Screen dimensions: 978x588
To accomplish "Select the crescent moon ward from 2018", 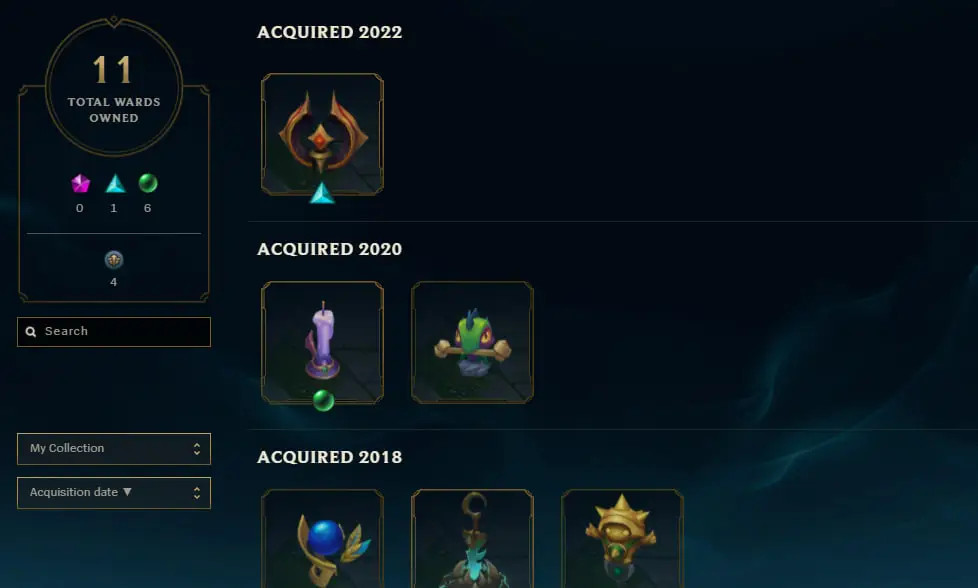I will click(472, 539).
